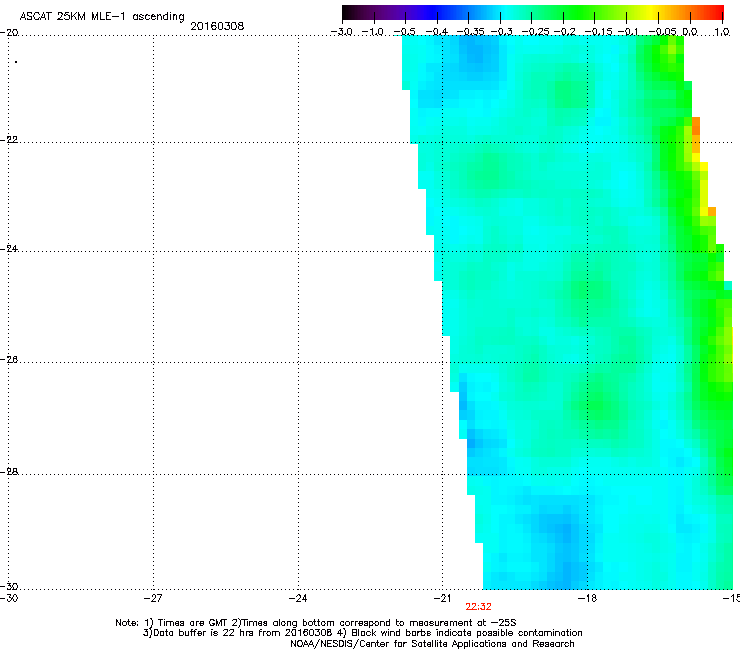Click the -0.5 color scale label

pyautogui.click(x=405, y=32)
